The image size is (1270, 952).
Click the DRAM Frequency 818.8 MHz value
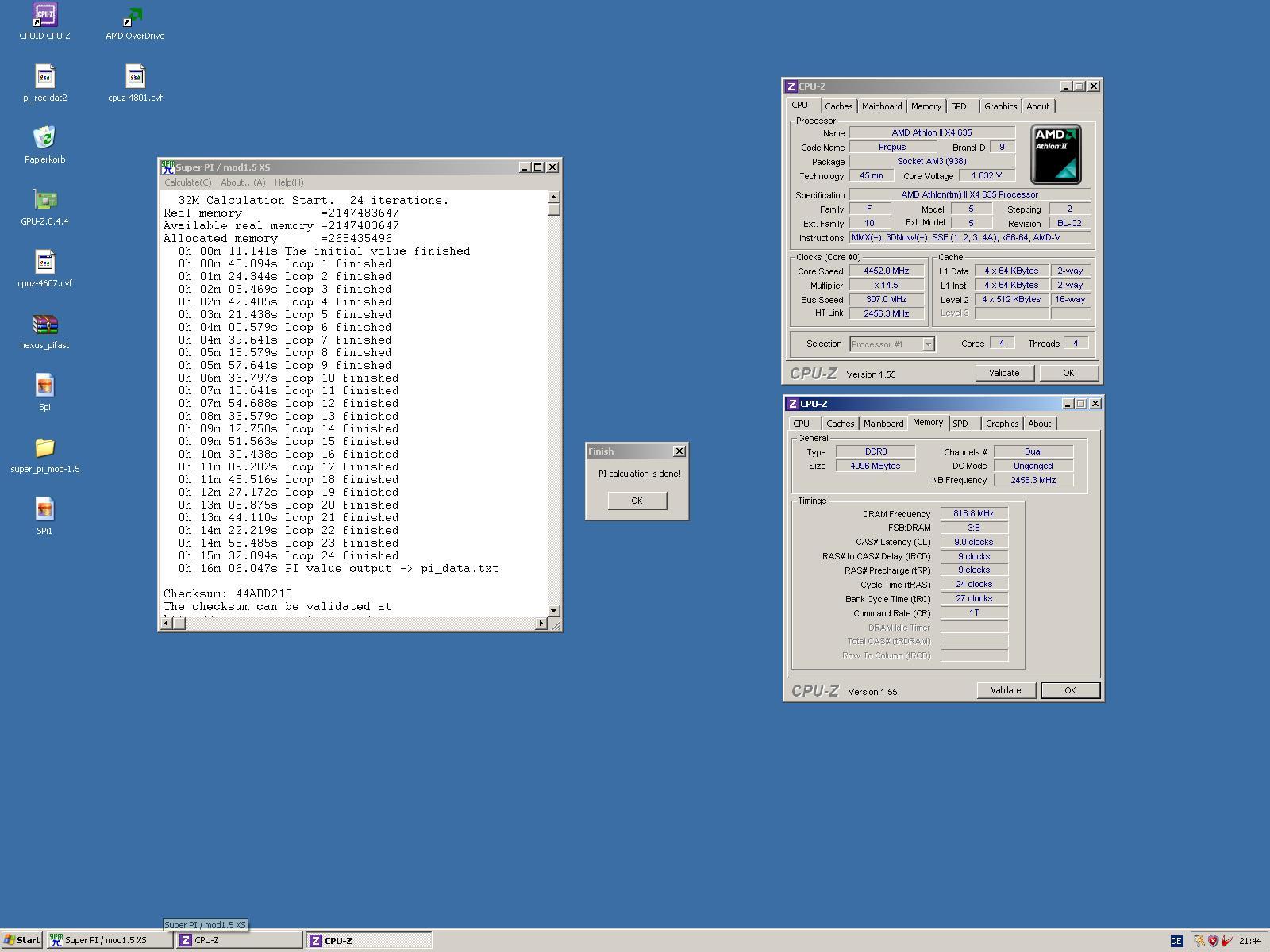pos(974,513)
